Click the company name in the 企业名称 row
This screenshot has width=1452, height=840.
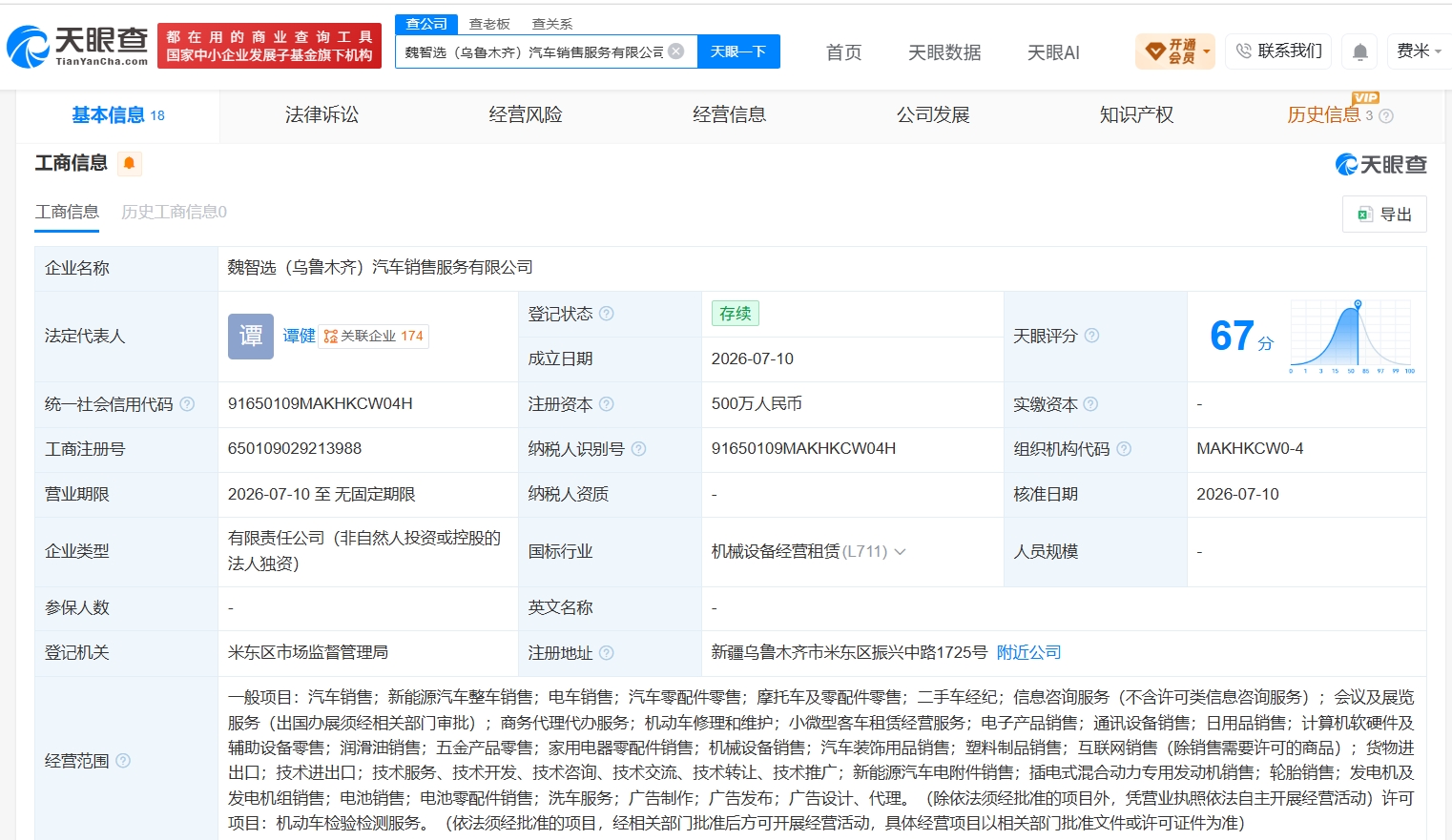tap(381, 268)
